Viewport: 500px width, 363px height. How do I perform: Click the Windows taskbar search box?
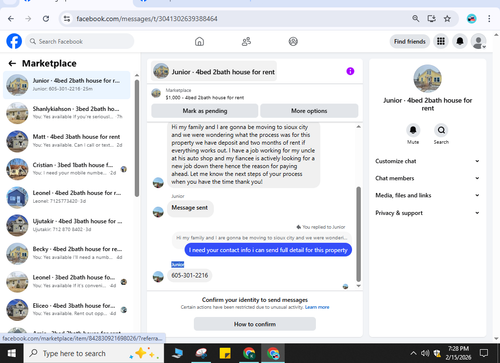(94, 353)
